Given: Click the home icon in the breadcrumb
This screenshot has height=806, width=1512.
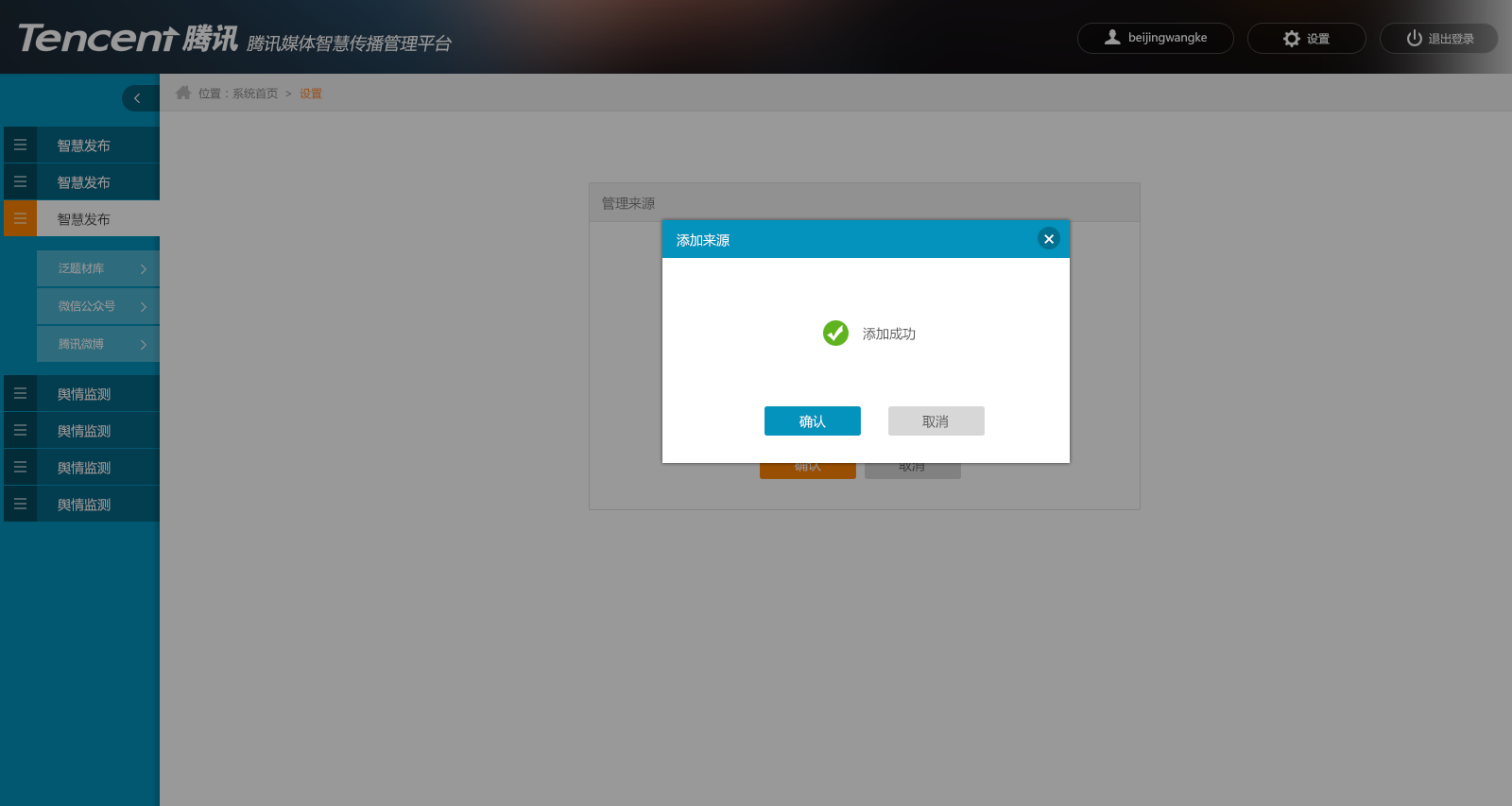Looking at the screenshot, I should click(183, 93).
